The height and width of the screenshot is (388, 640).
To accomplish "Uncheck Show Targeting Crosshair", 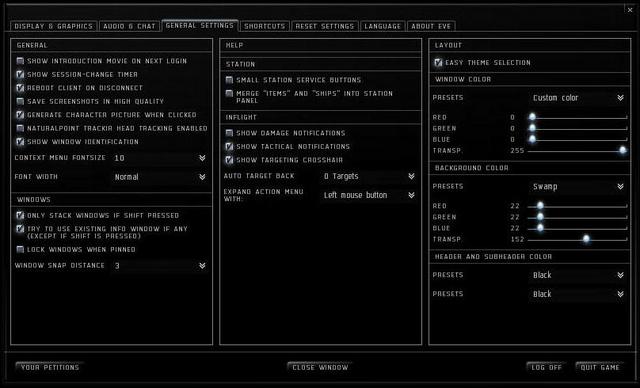I will pyautogui.click(x=229, y=160).
